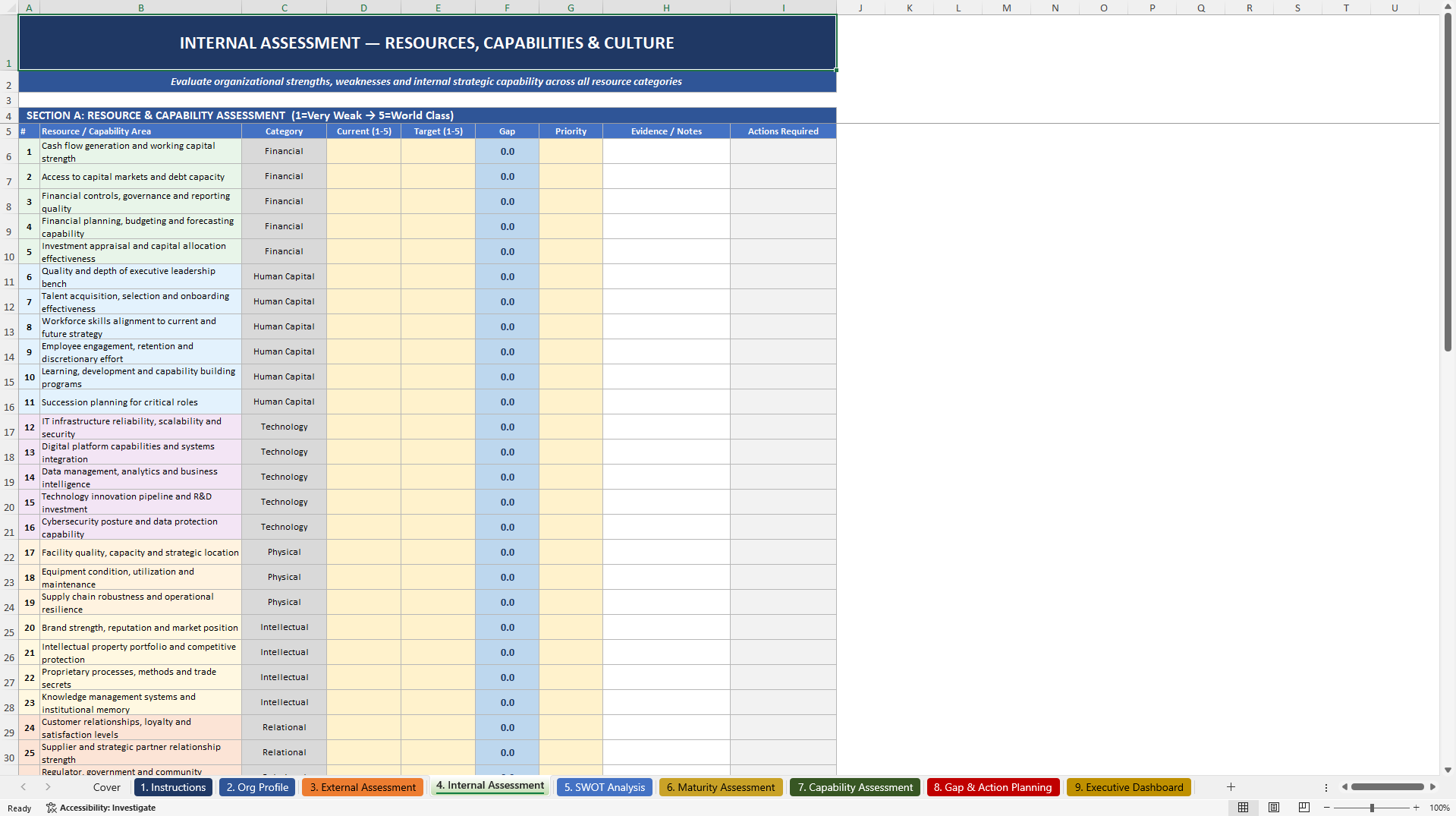The width and height of the screenshot is (1456, 816).
Task: Select row 16 header
Action: 9,402
